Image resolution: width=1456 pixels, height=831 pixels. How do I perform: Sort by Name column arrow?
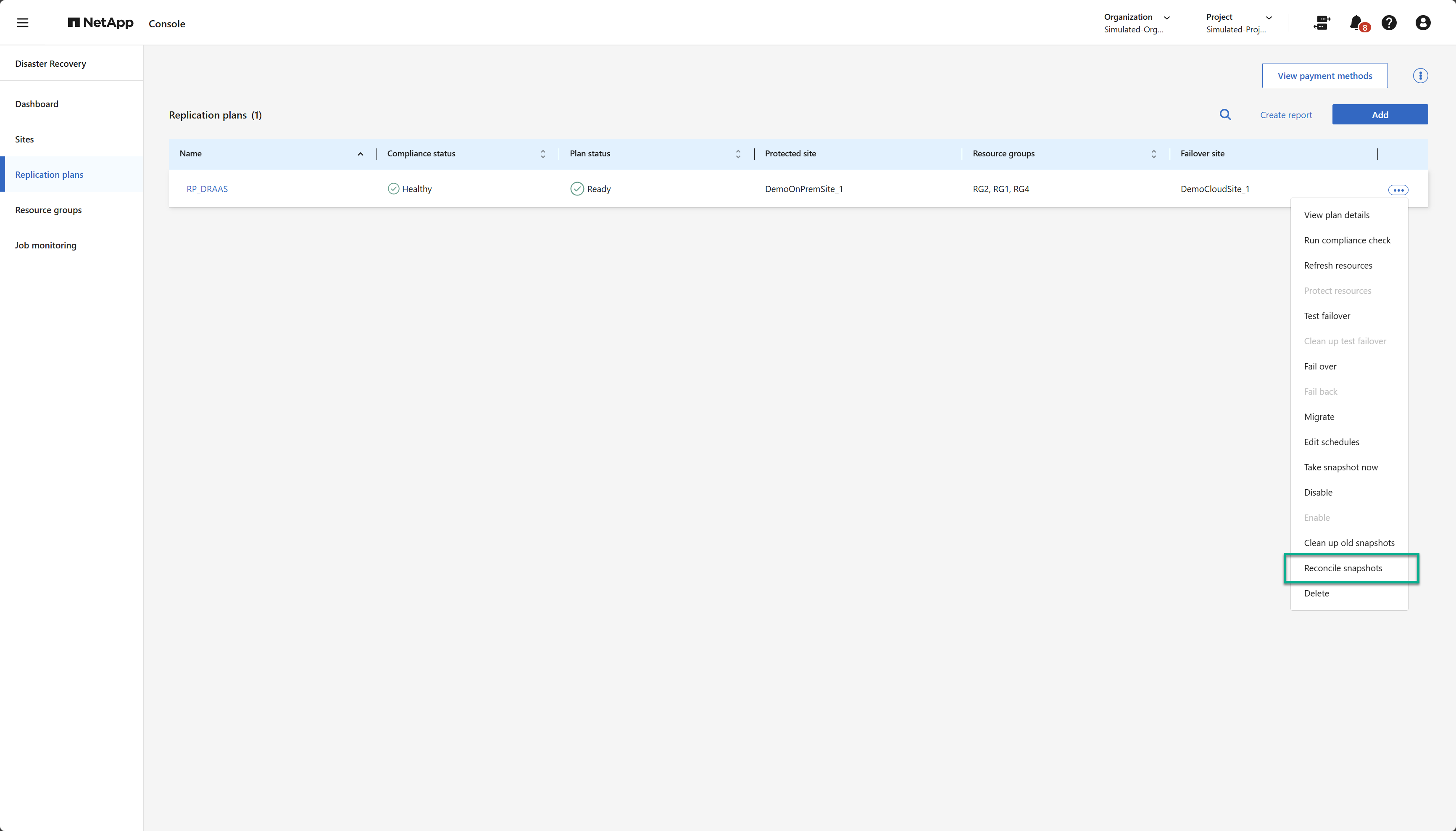(x=361, y=154)
